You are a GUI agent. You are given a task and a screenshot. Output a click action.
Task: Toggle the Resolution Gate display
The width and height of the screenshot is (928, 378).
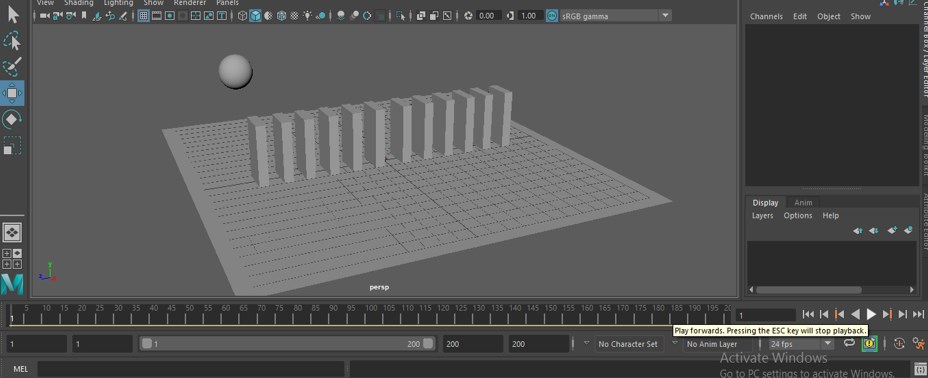170,16
